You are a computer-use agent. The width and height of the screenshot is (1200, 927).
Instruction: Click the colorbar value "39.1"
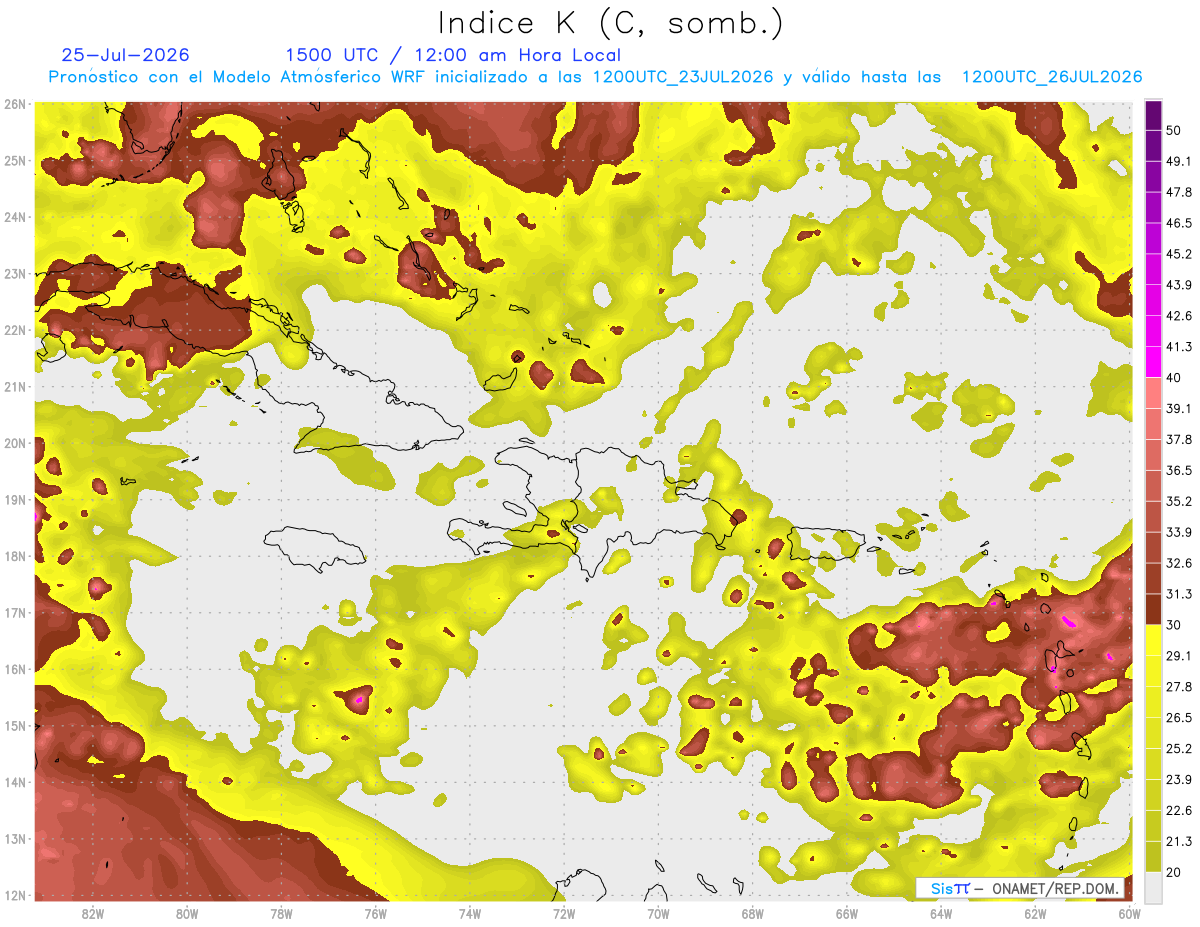tap(1178, 408)
